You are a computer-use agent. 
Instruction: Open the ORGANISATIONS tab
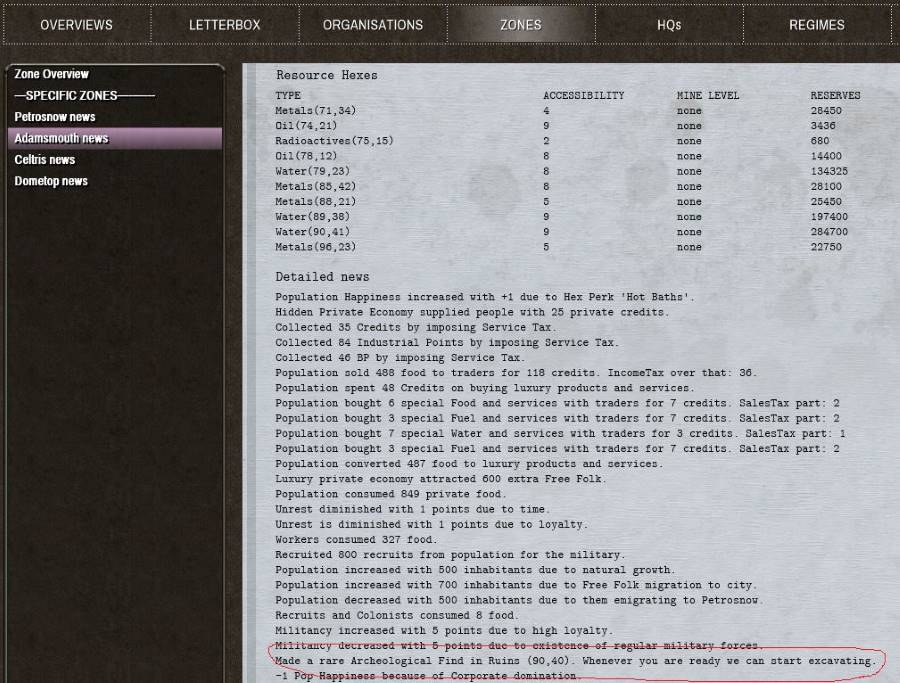pyautogui.click(x=373, y=25)
